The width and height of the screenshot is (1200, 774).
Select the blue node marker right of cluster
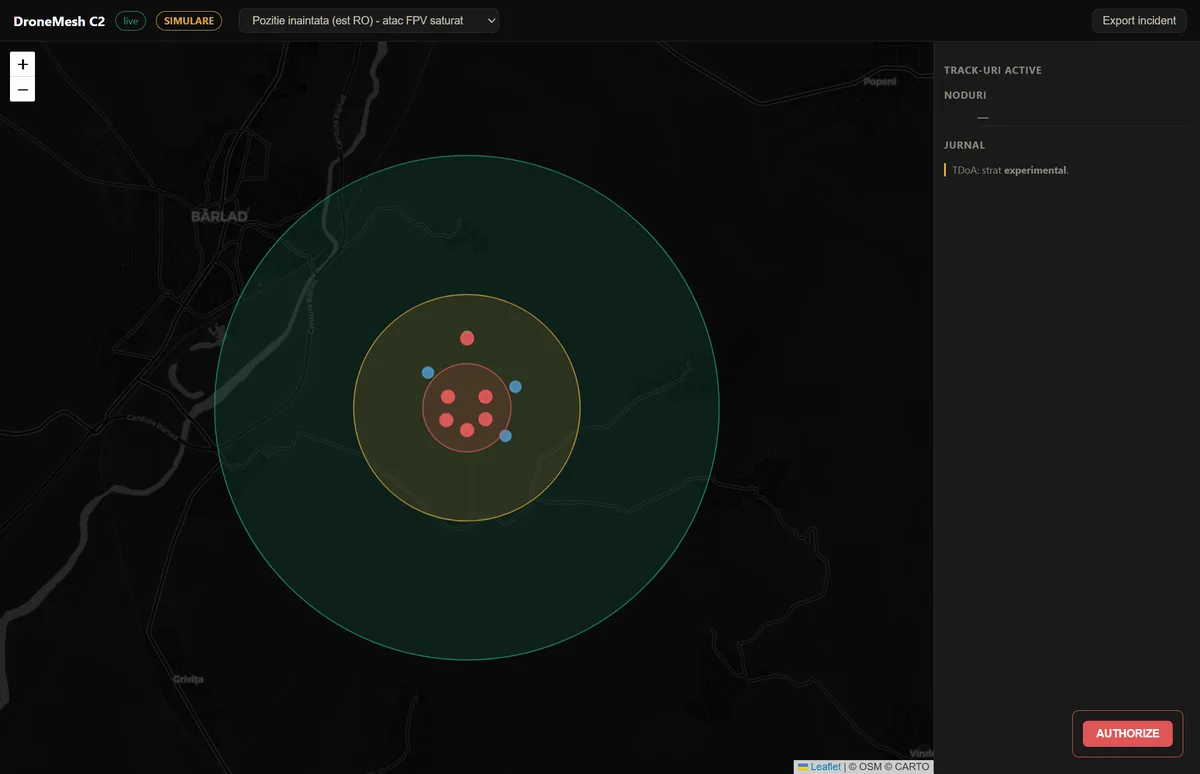[515, 386]
